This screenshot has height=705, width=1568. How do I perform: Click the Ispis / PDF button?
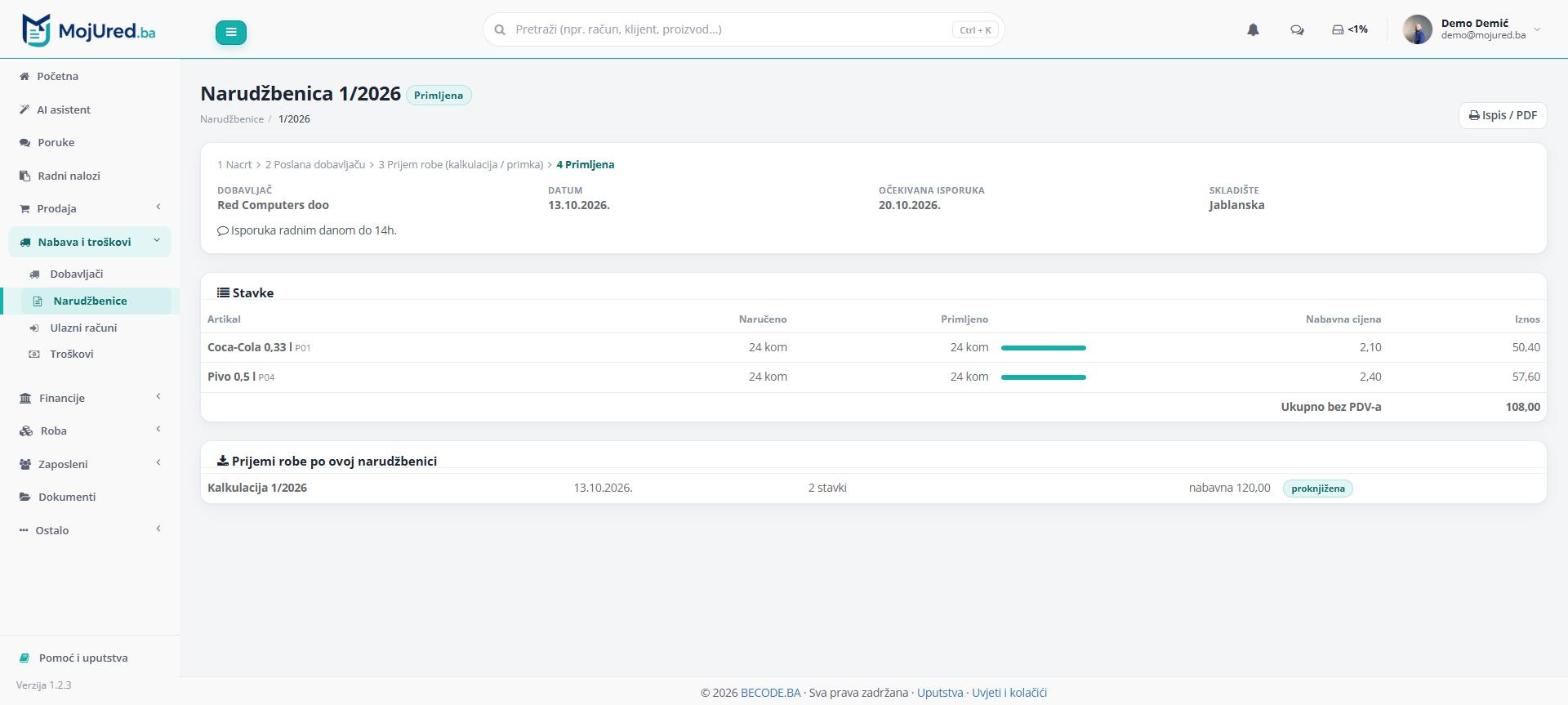tap(1502, 115)
